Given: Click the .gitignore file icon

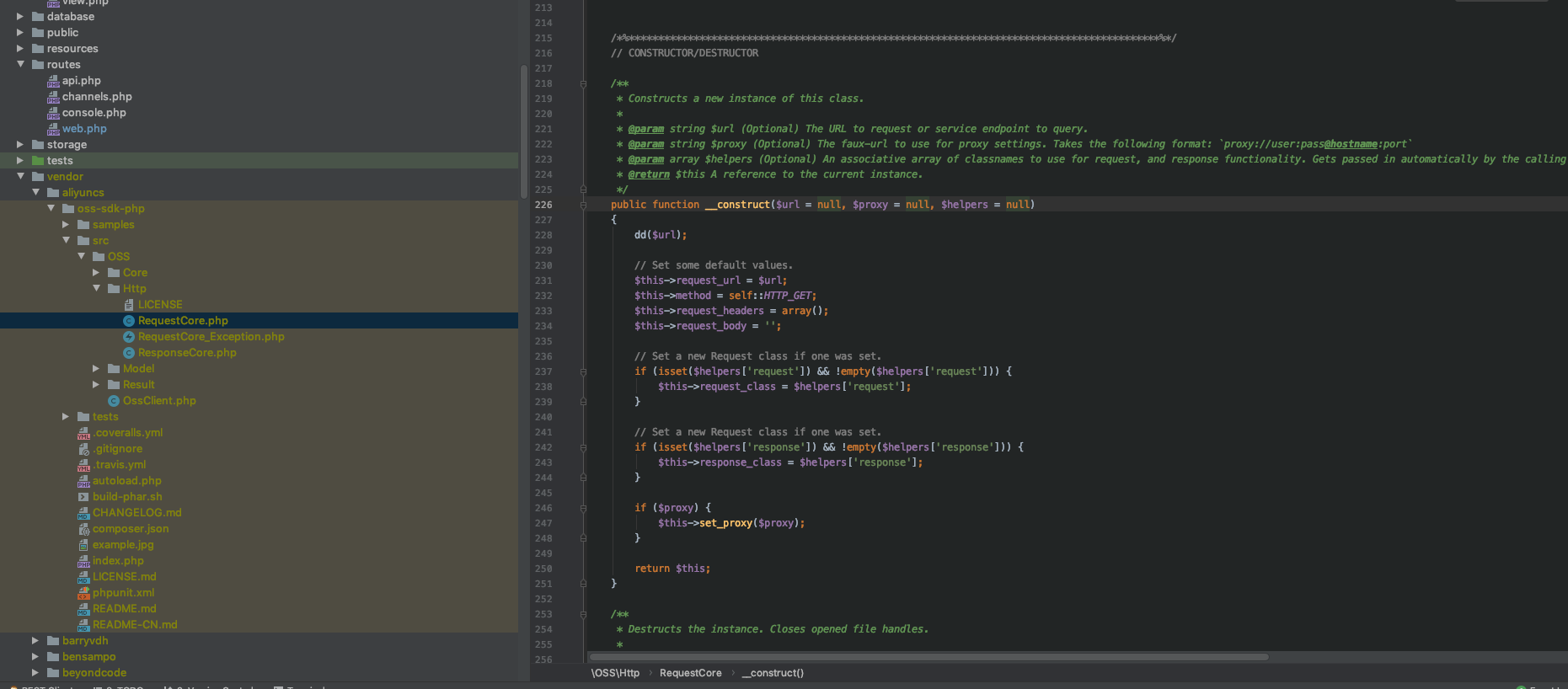Looking at the screenshot, I should pyautogui.click(x=83, y=449).
